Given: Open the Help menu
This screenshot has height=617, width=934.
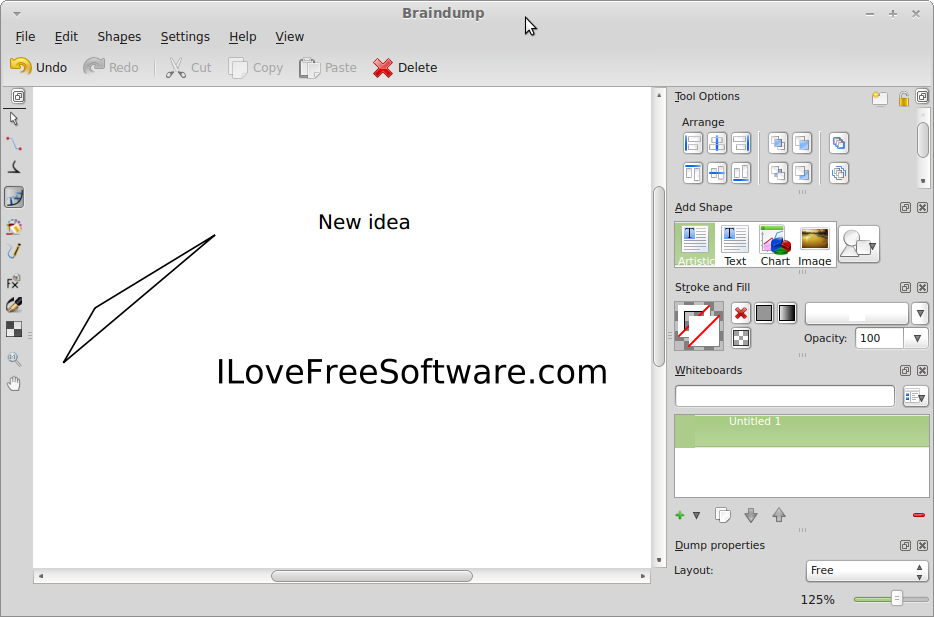Looking at the screenshot, I should [242, 37].
